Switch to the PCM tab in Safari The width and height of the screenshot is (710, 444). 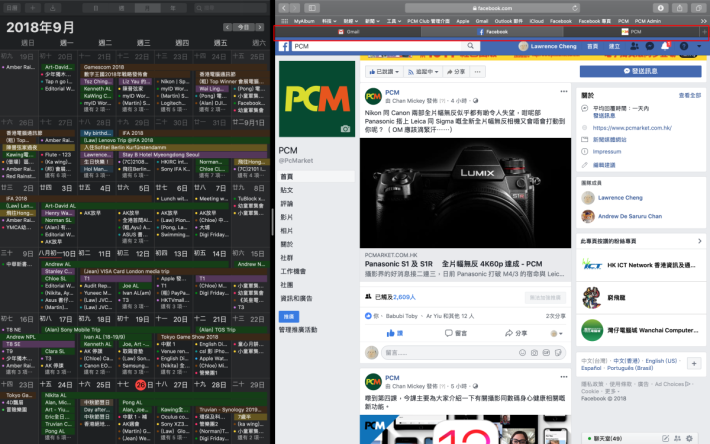point(631,32)
